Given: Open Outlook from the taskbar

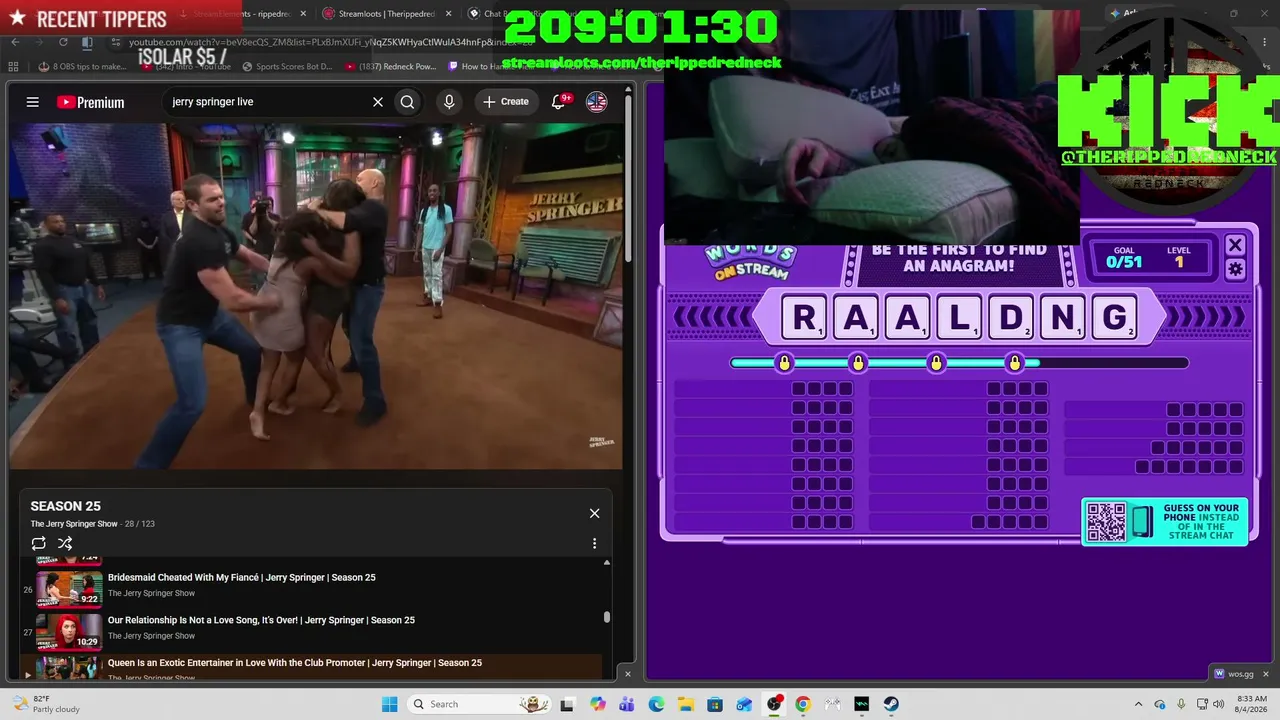Looking at the screenshot, I should [744, 704].
